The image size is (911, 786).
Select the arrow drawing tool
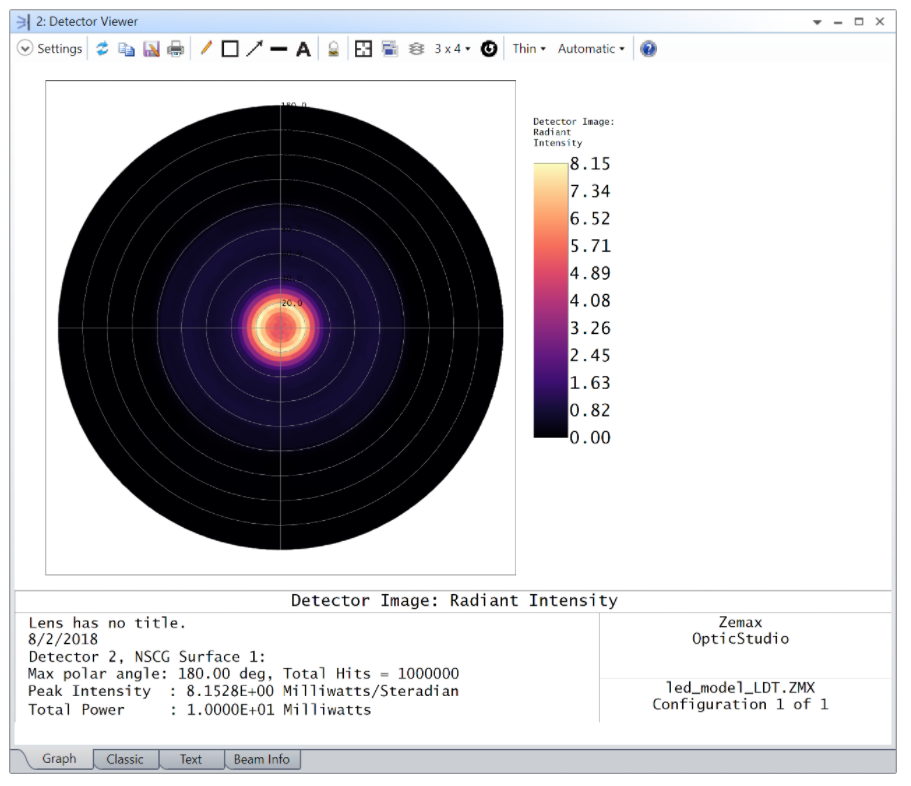(x=254, y=49)
